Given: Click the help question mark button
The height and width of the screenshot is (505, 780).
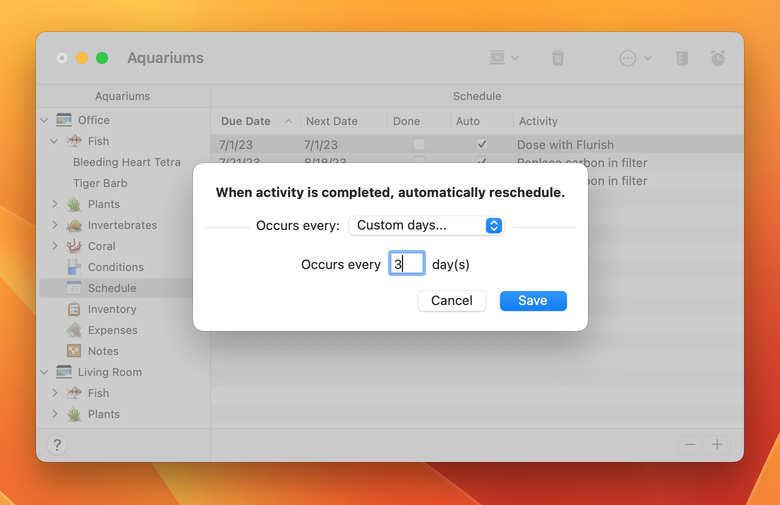Looking at the screenshot, I should click(x=57, y=446).
